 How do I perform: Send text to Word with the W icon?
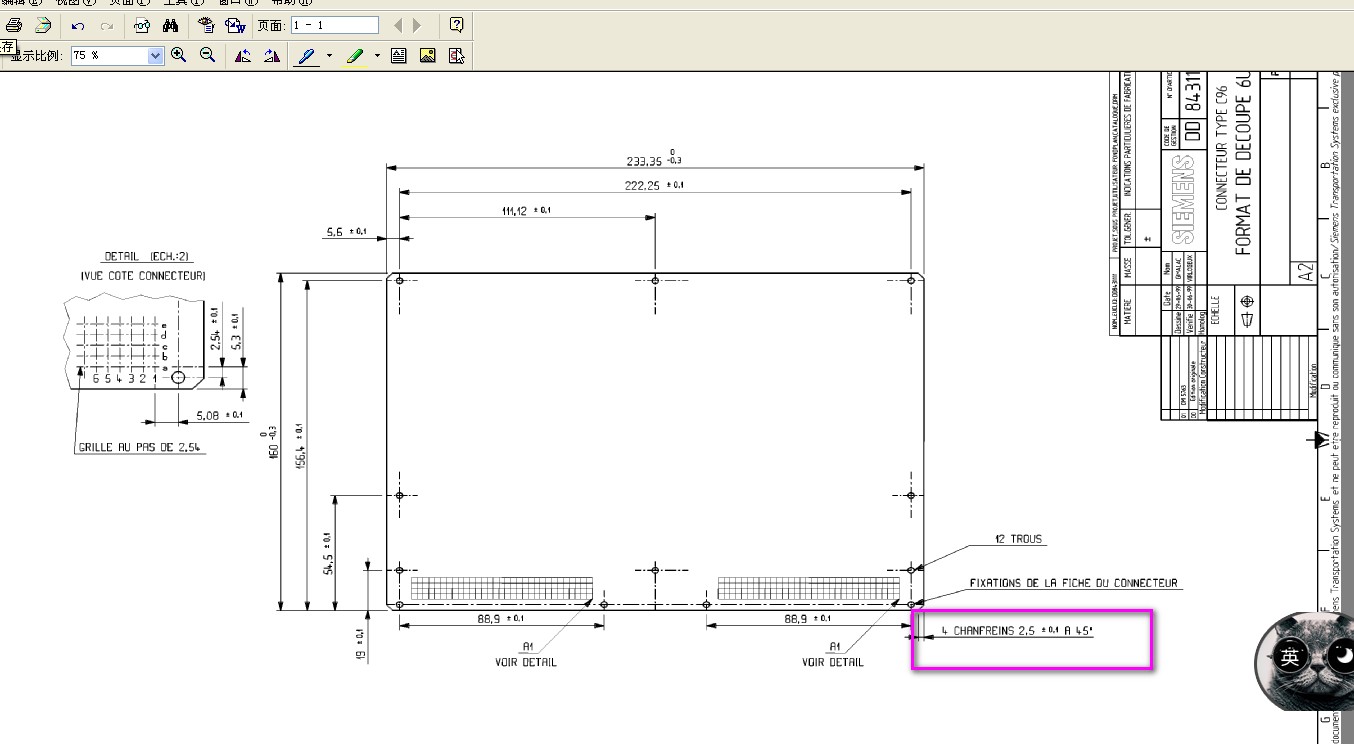(235, 25)
